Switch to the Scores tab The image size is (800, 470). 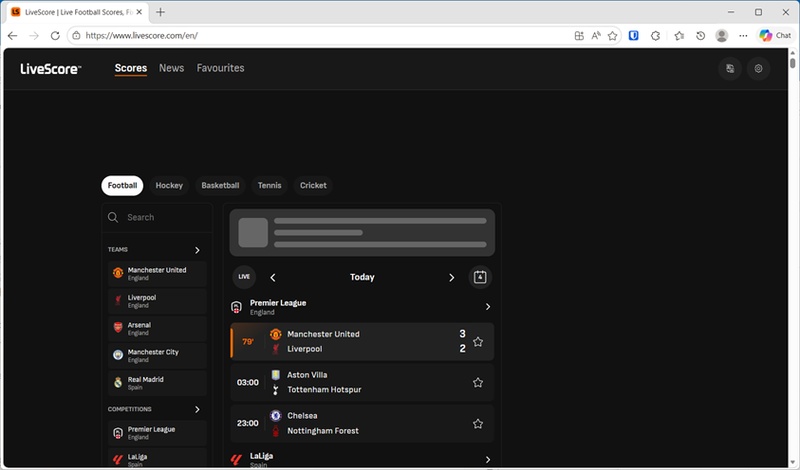(131, 68)
